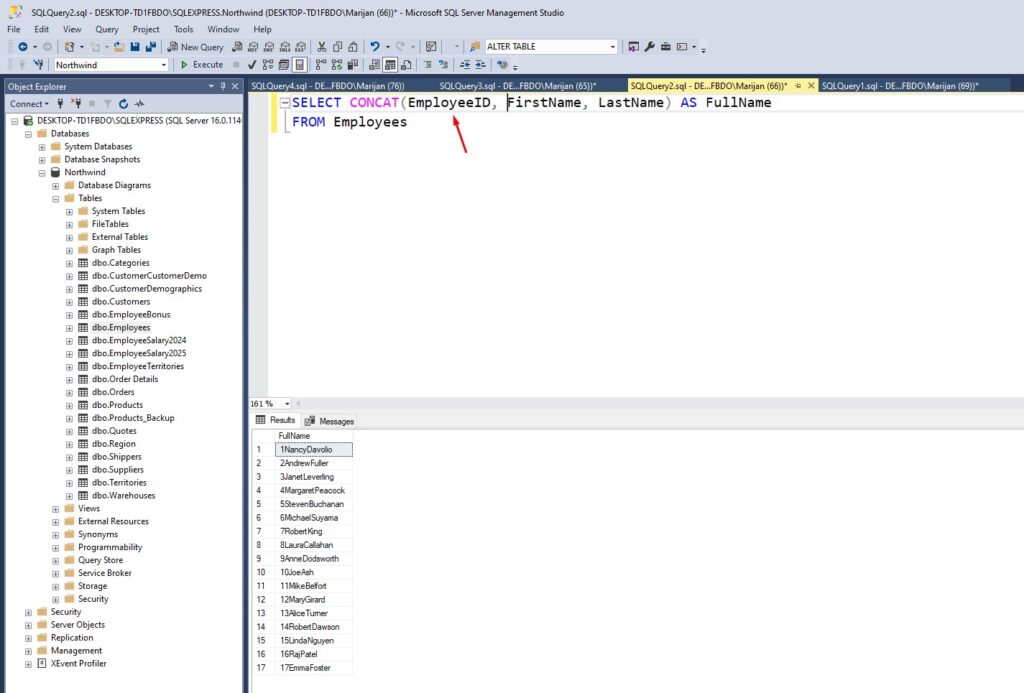This screenshot has width=1024, height=693.
Task: Click the XMLA query icon
Action: click(285, 47)
